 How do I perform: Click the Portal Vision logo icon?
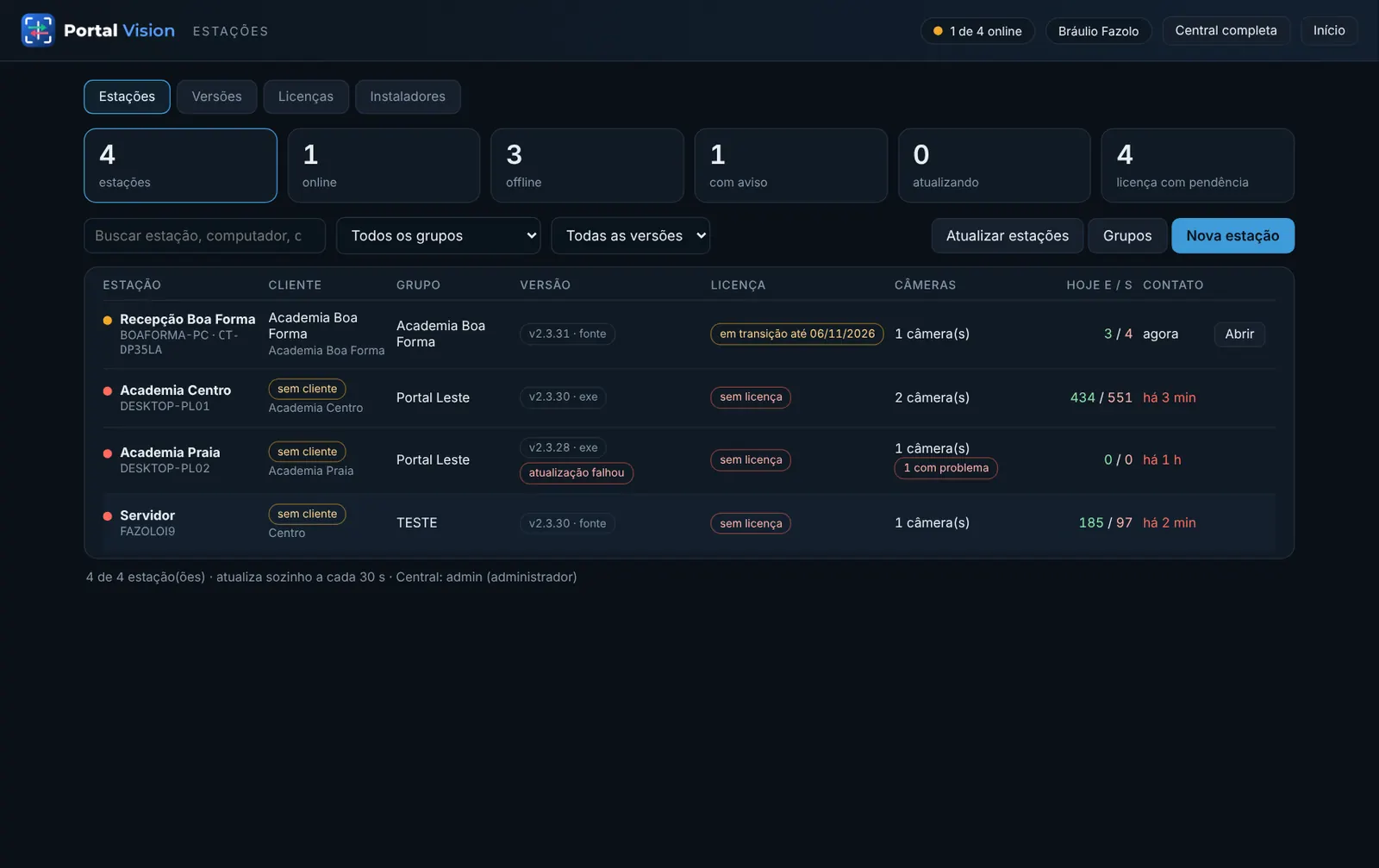click(38, 30)
